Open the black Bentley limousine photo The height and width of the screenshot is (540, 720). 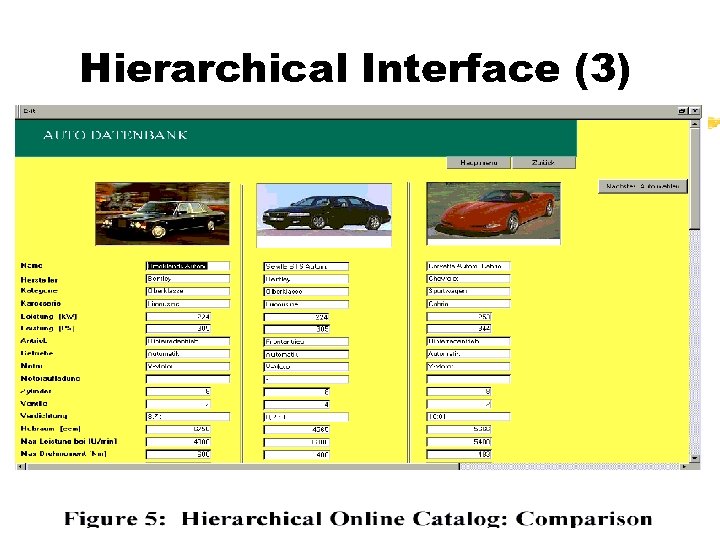(x=162, y=214)
